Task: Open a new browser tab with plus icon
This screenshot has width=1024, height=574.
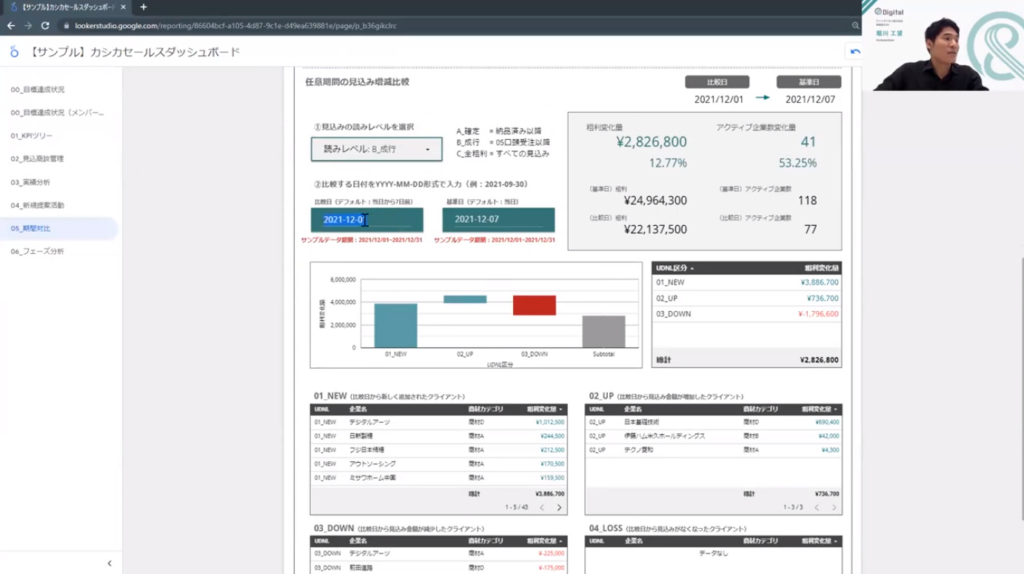Action: click(143, 7)
